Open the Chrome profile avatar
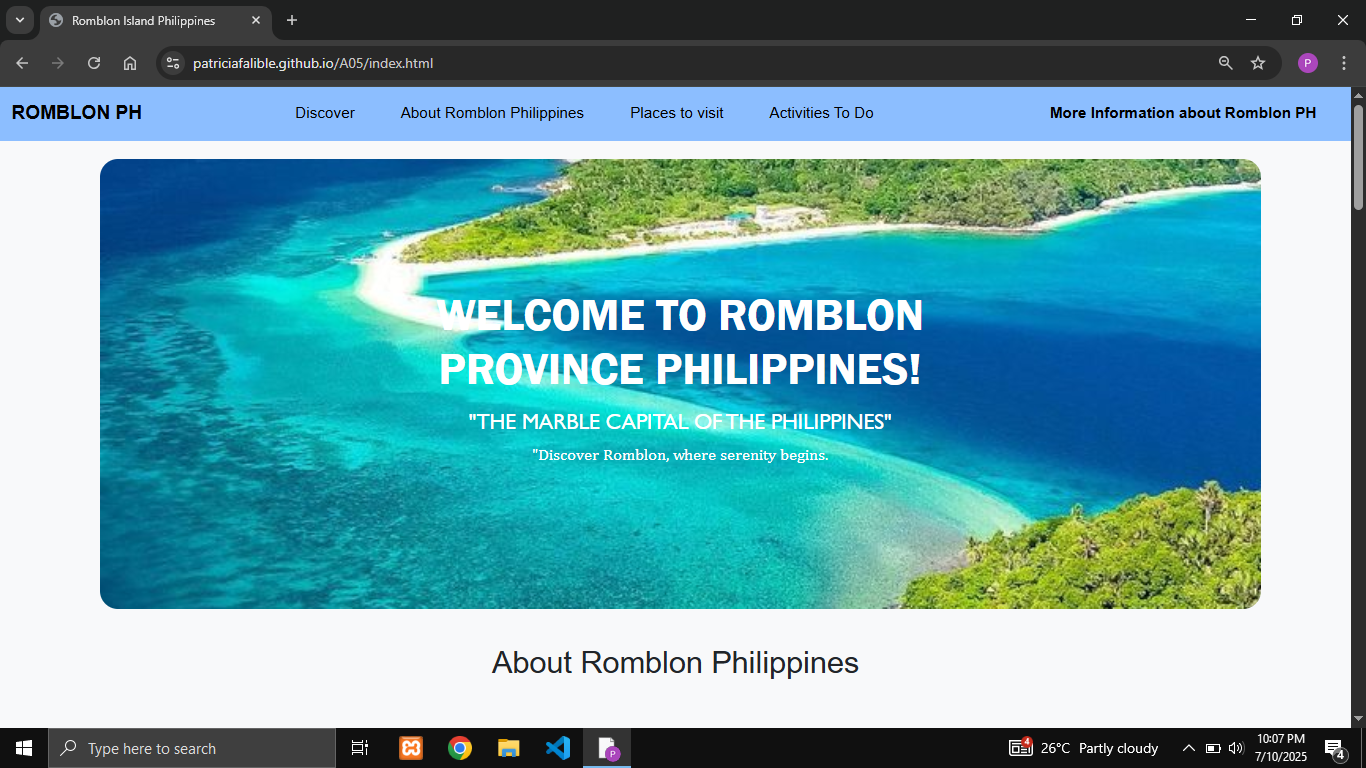This screenshot has width=1366, height=768. (1307, 63)
